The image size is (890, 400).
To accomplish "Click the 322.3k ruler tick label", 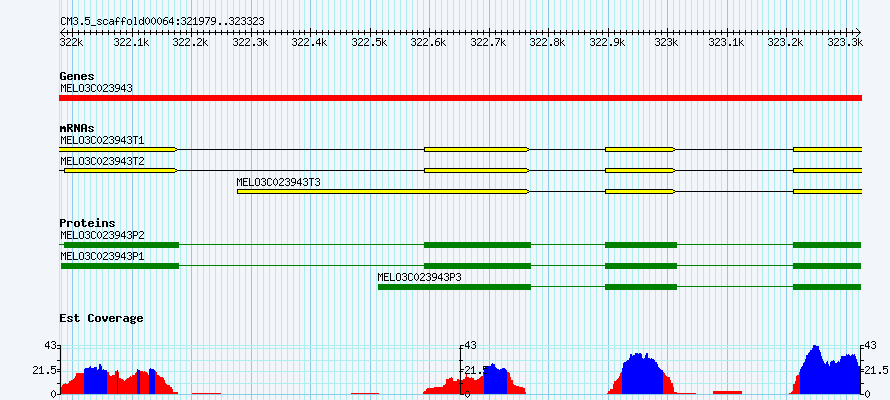I will point(250,42).
